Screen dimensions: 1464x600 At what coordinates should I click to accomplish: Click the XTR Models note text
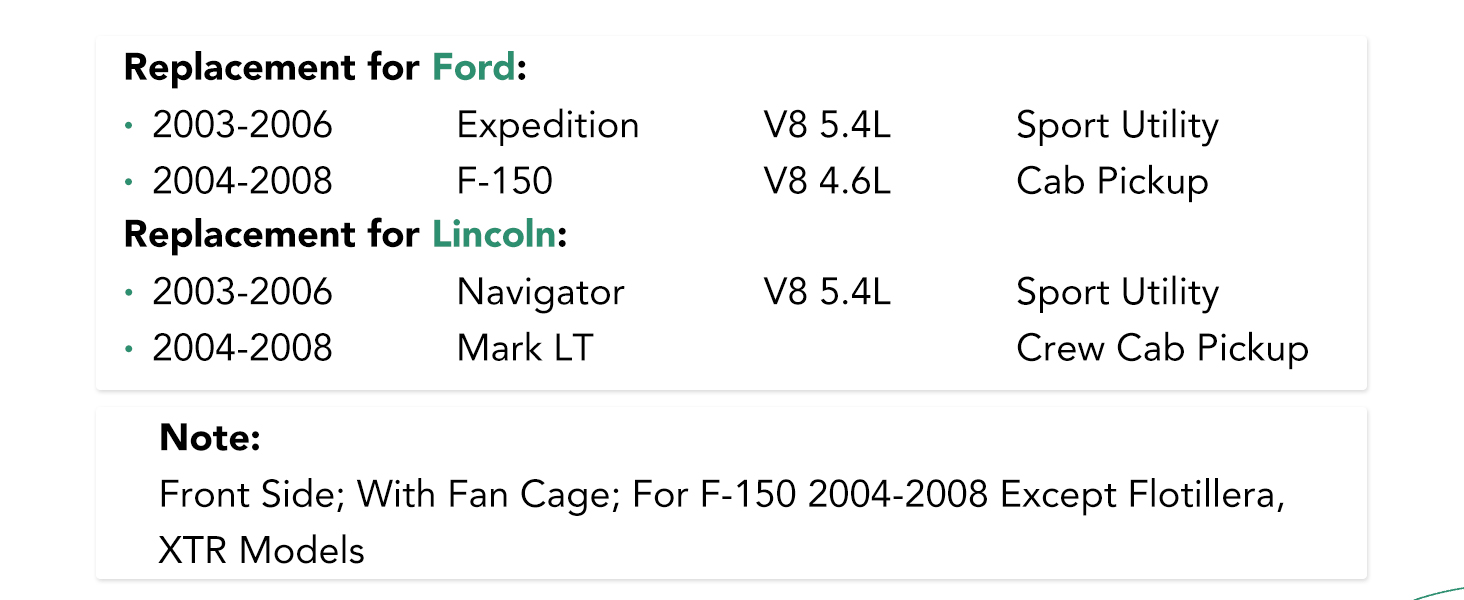262,550
